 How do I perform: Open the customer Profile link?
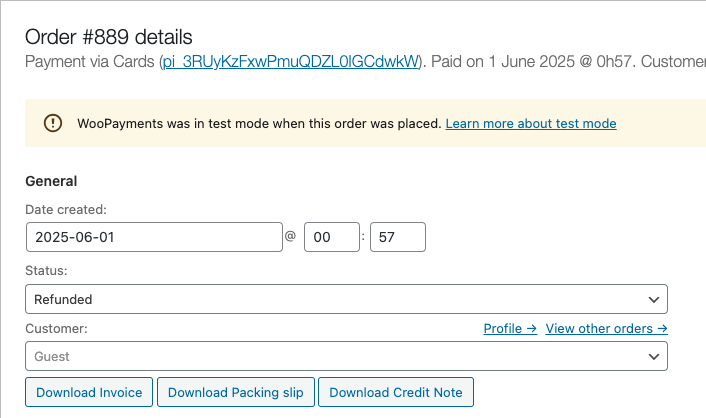pyautogui.click(x=510, y=328)
